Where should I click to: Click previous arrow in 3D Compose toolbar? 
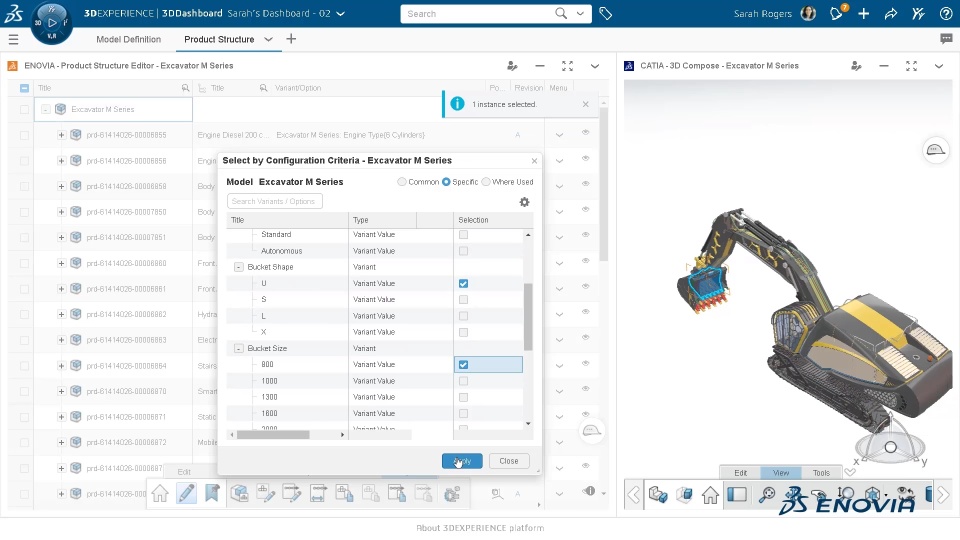tap(633, 495)
